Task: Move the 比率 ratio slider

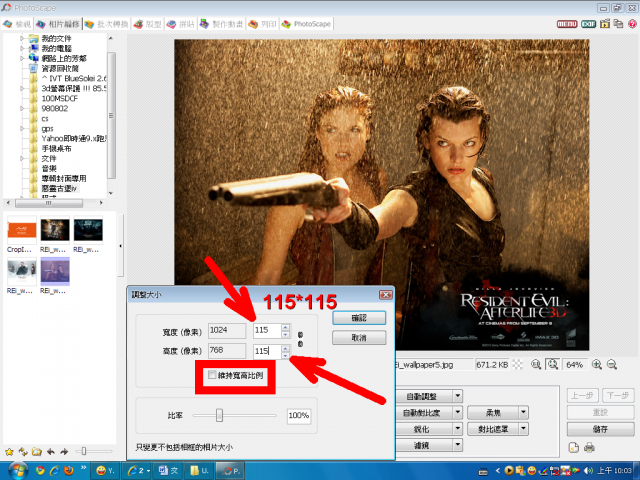Action: click(x=220, y=416)
